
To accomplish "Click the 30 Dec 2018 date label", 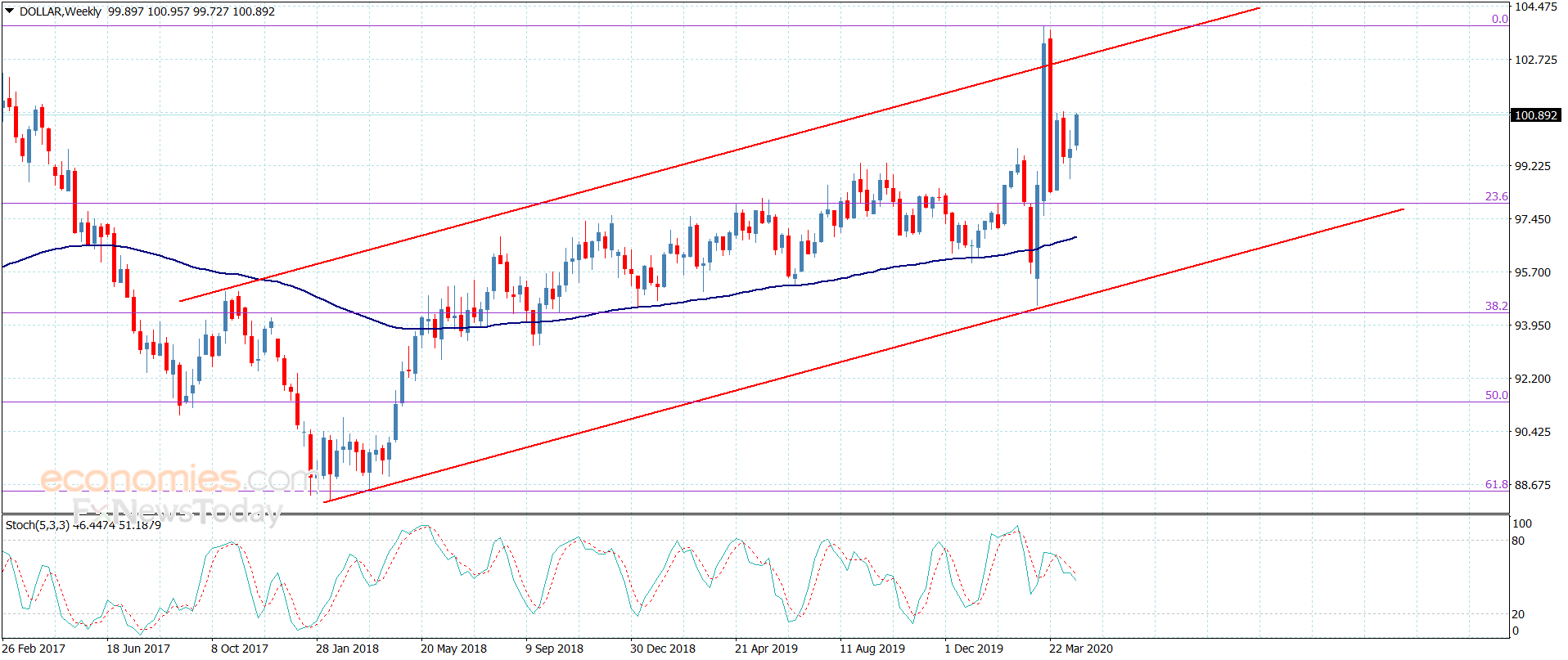I will coord(663,649).
